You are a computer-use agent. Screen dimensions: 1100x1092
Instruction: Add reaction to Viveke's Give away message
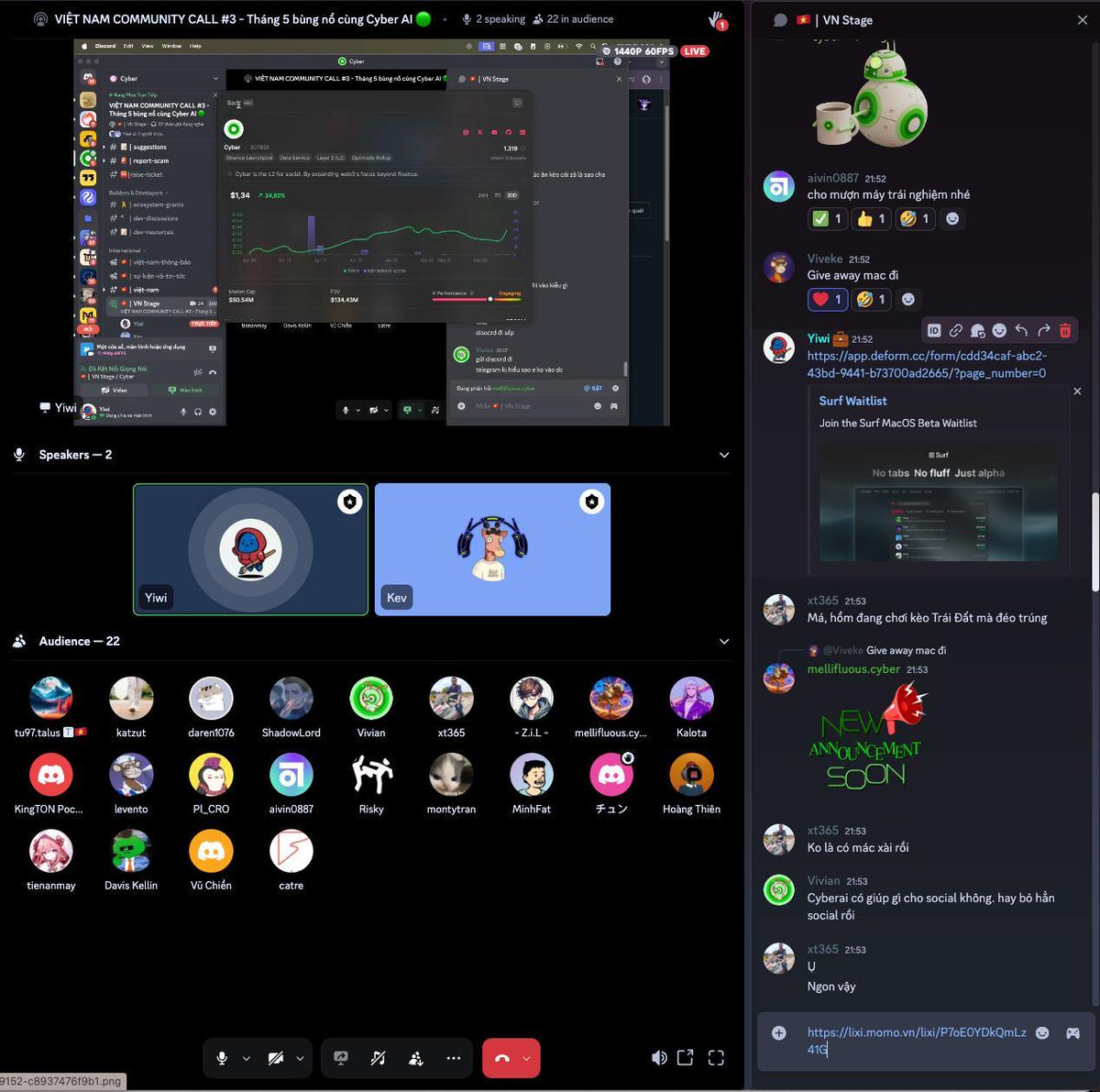pos(908,299)
